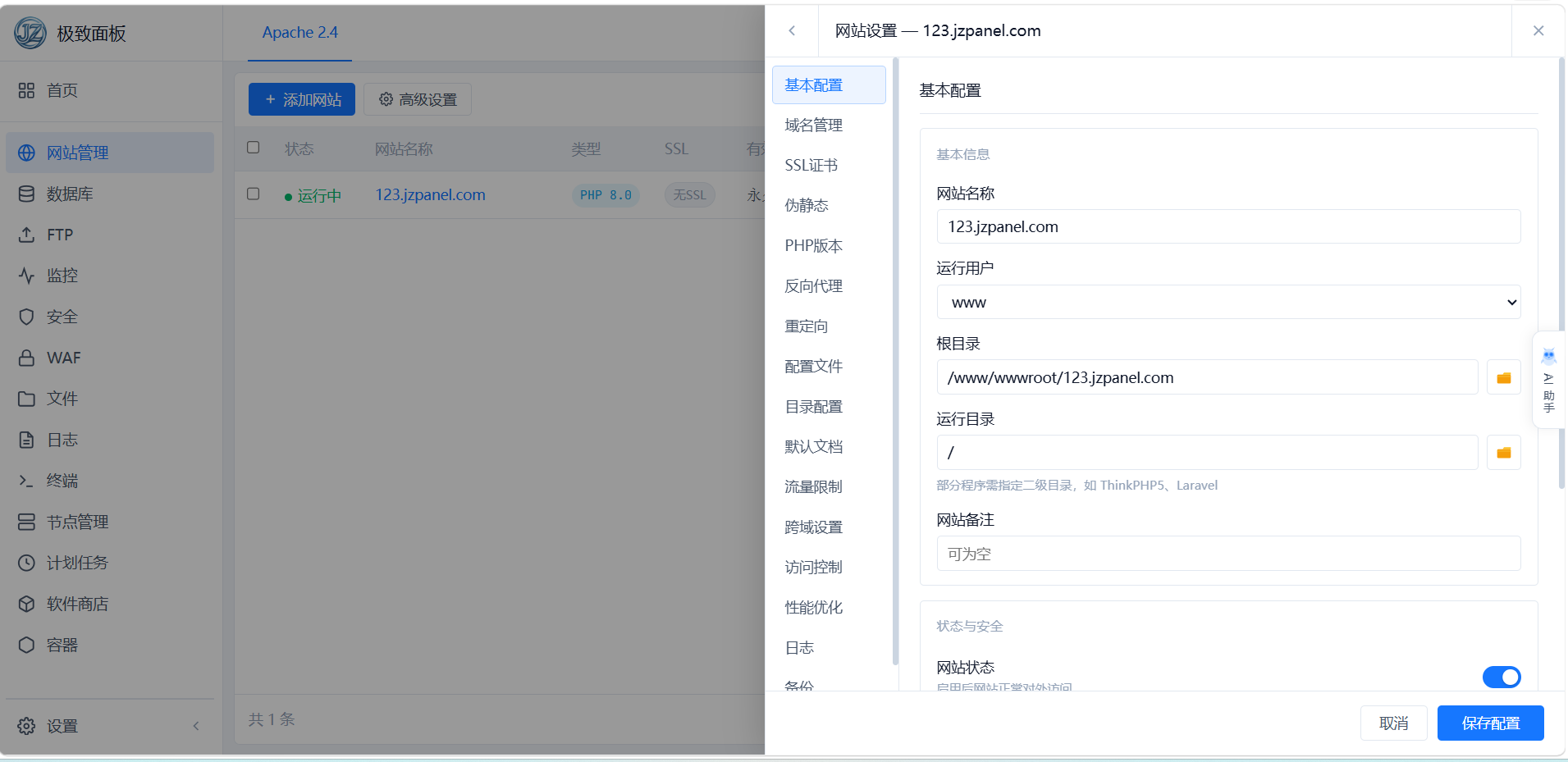This screenshot has height=762, width=1568.
Task: Open the 运行用户 www dropdown
Action: [x=1228, y=302]
